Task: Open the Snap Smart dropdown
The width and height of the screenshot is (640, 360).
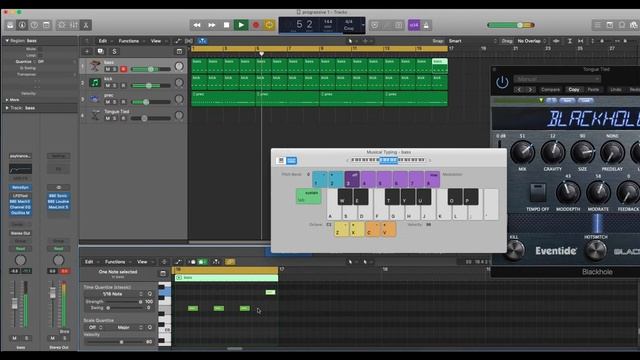Action: coord(472,41)
